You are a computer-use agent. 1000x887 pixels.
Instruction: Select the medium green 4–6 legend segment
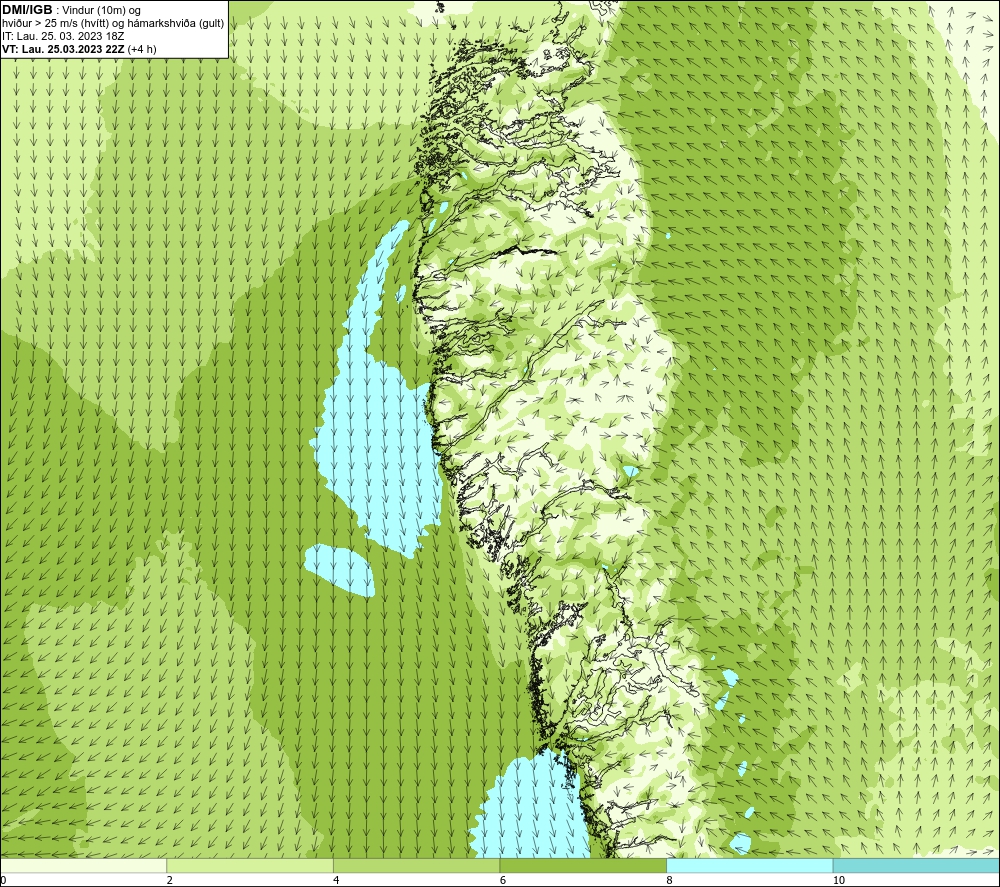tap(416, 865)
